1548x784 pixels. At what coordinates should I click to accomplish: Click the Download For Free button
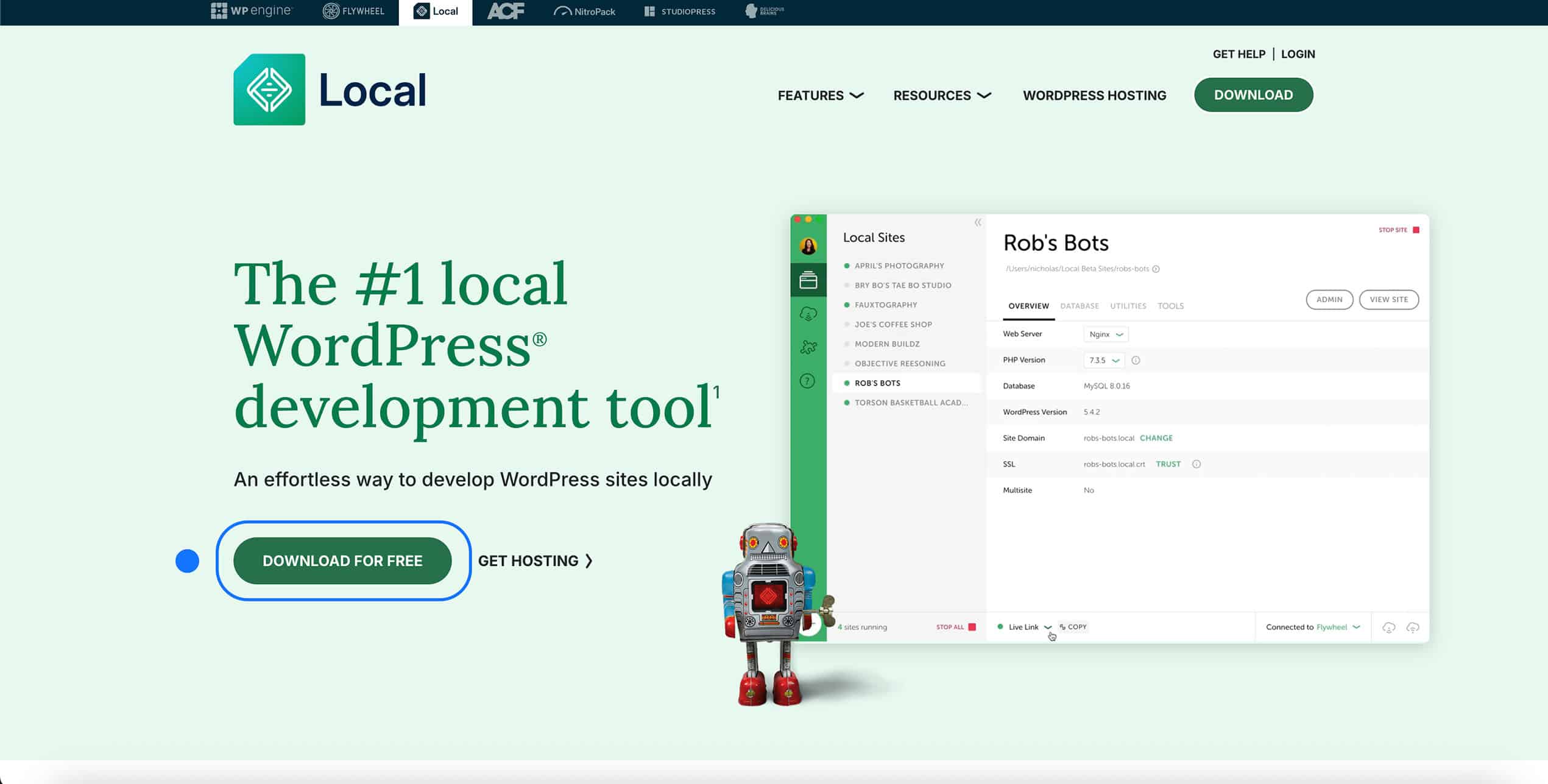click(x=342, y=560)
